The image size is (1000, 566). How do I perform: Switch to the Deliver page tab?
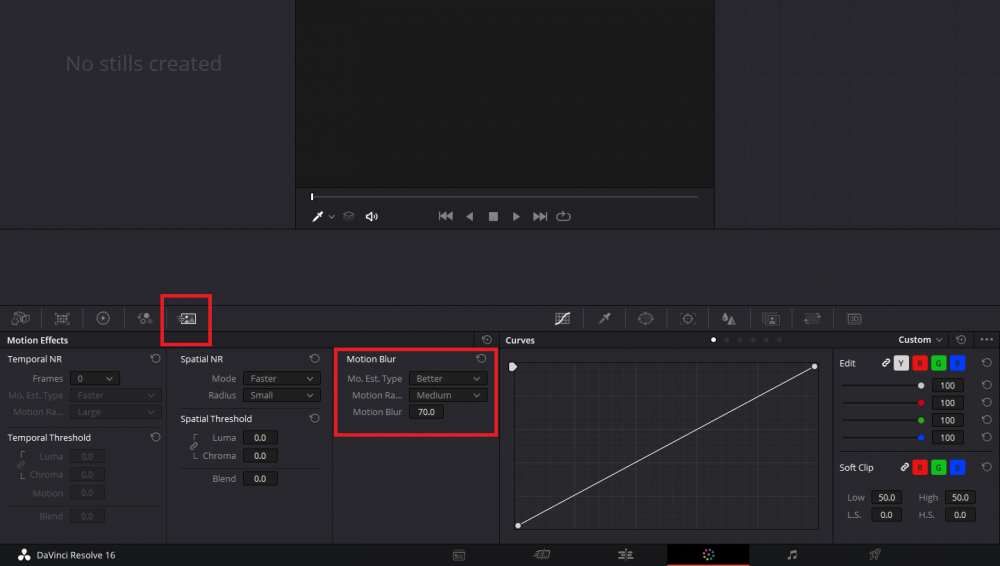[874, 554]
